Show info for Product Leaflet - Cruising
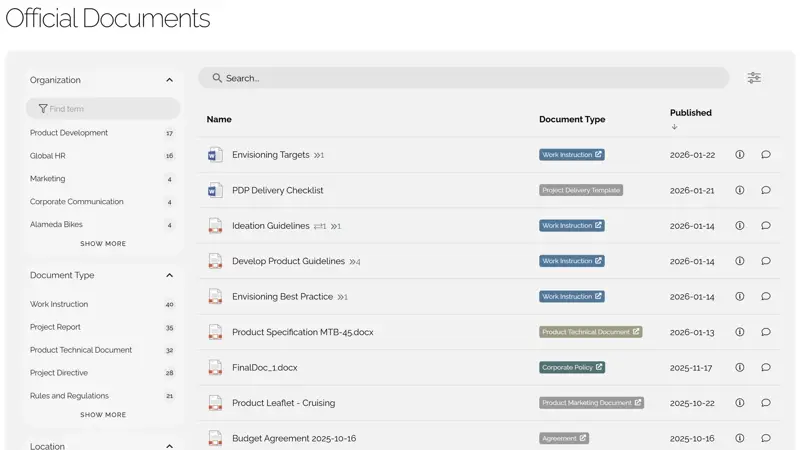This screenshot has width=800, height=450. (x=740, y=403)
